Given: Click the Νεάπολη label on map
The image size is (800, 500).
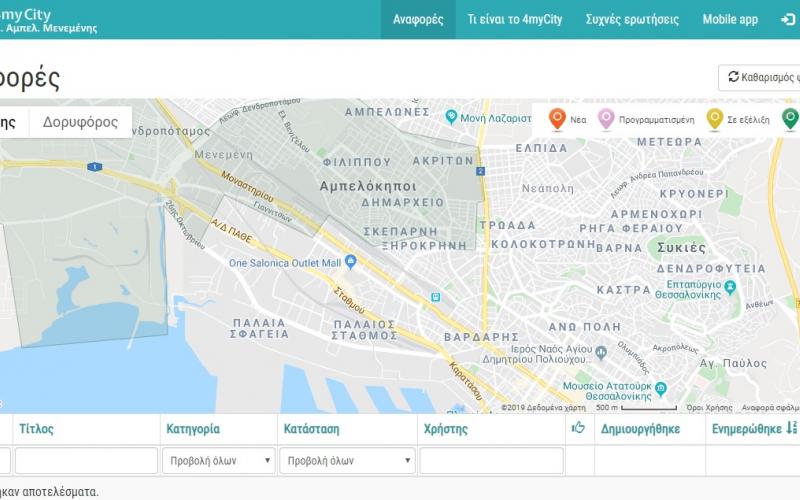Looking at the screenshot, I should [x=547, y=188].
